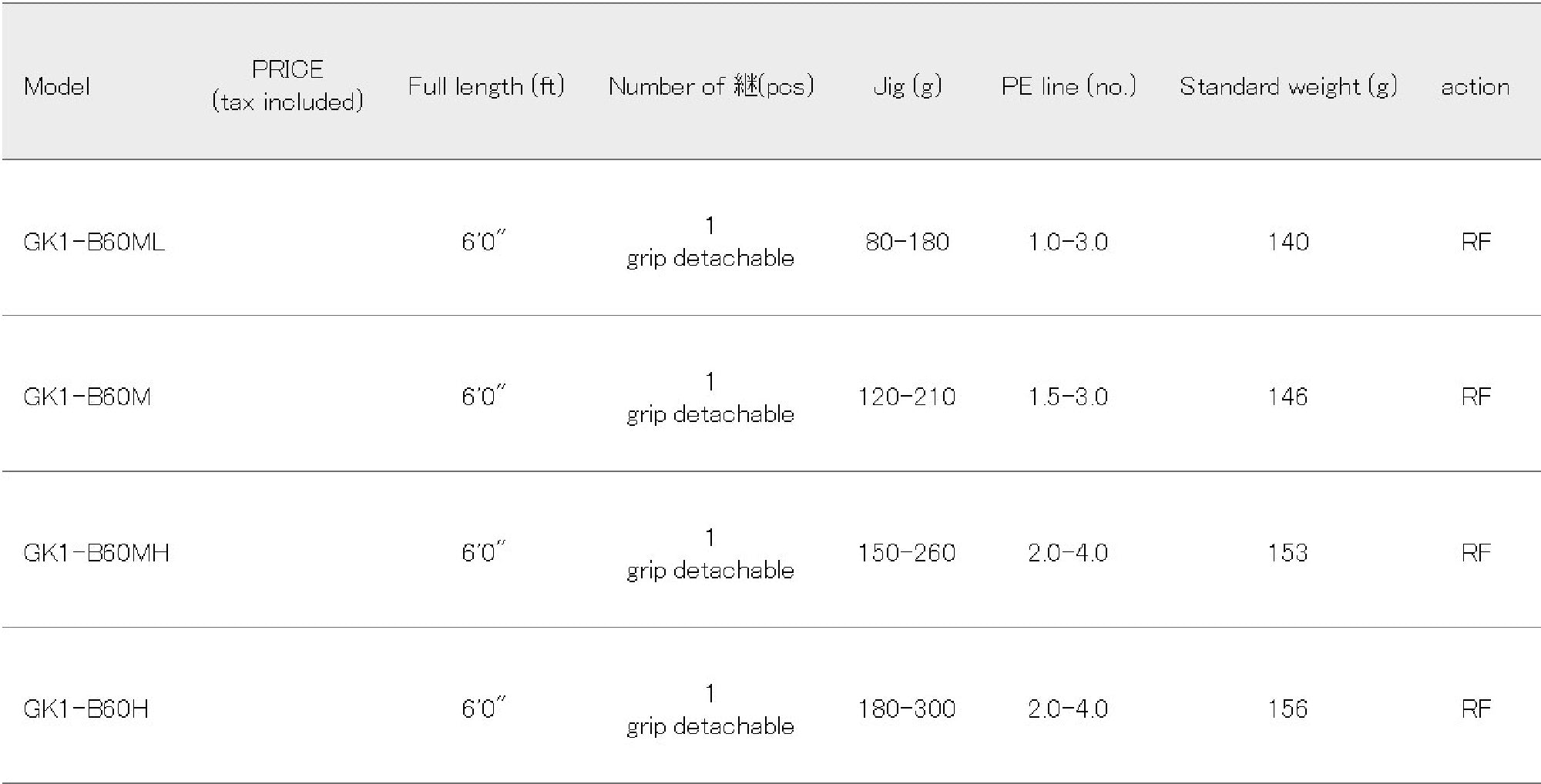Select model GK1-B60ML
Viewport: 1541px width, 784px height.
(94, 242)
